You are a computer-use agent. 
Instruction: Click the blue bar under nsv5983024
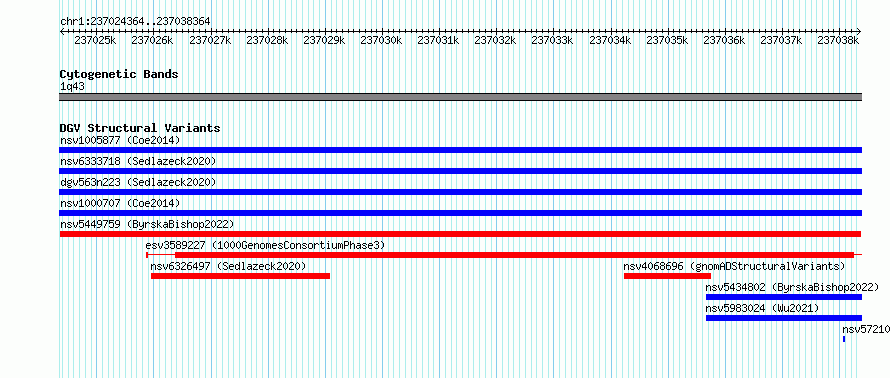point(784,318)
